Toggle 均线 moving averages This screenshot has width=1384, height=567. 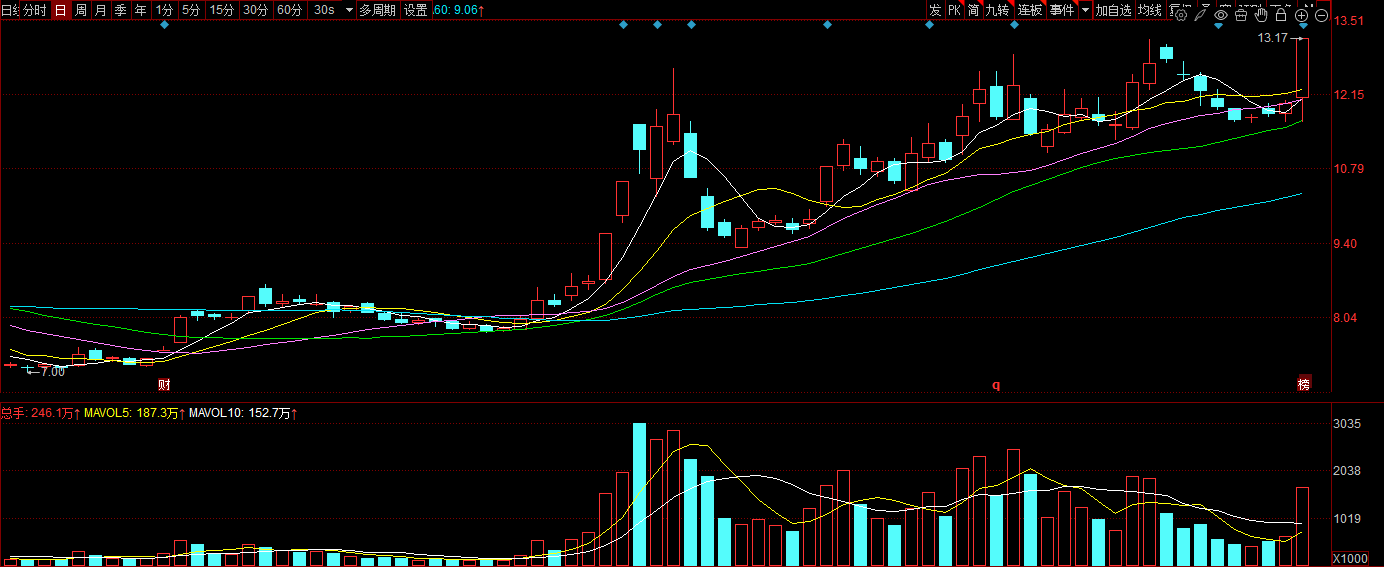tap(1150, 10)
